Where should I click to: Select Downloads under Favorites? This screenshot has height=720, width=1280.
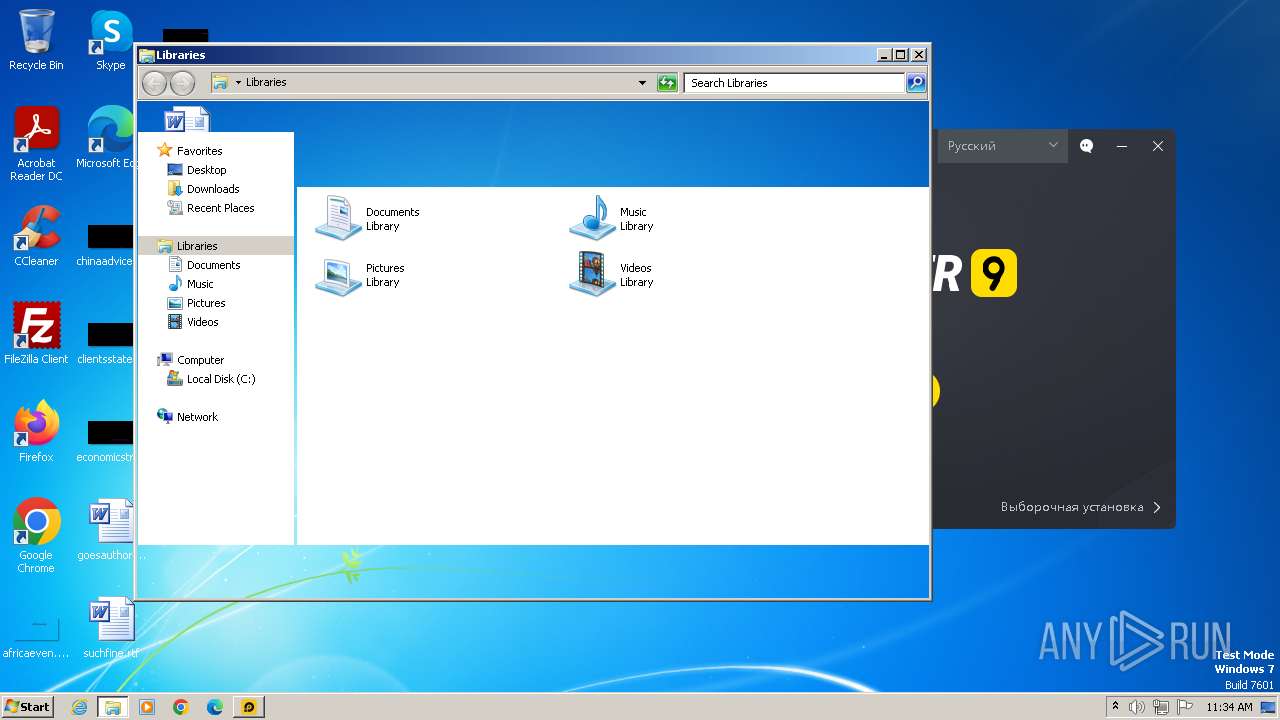coord(212,189)
